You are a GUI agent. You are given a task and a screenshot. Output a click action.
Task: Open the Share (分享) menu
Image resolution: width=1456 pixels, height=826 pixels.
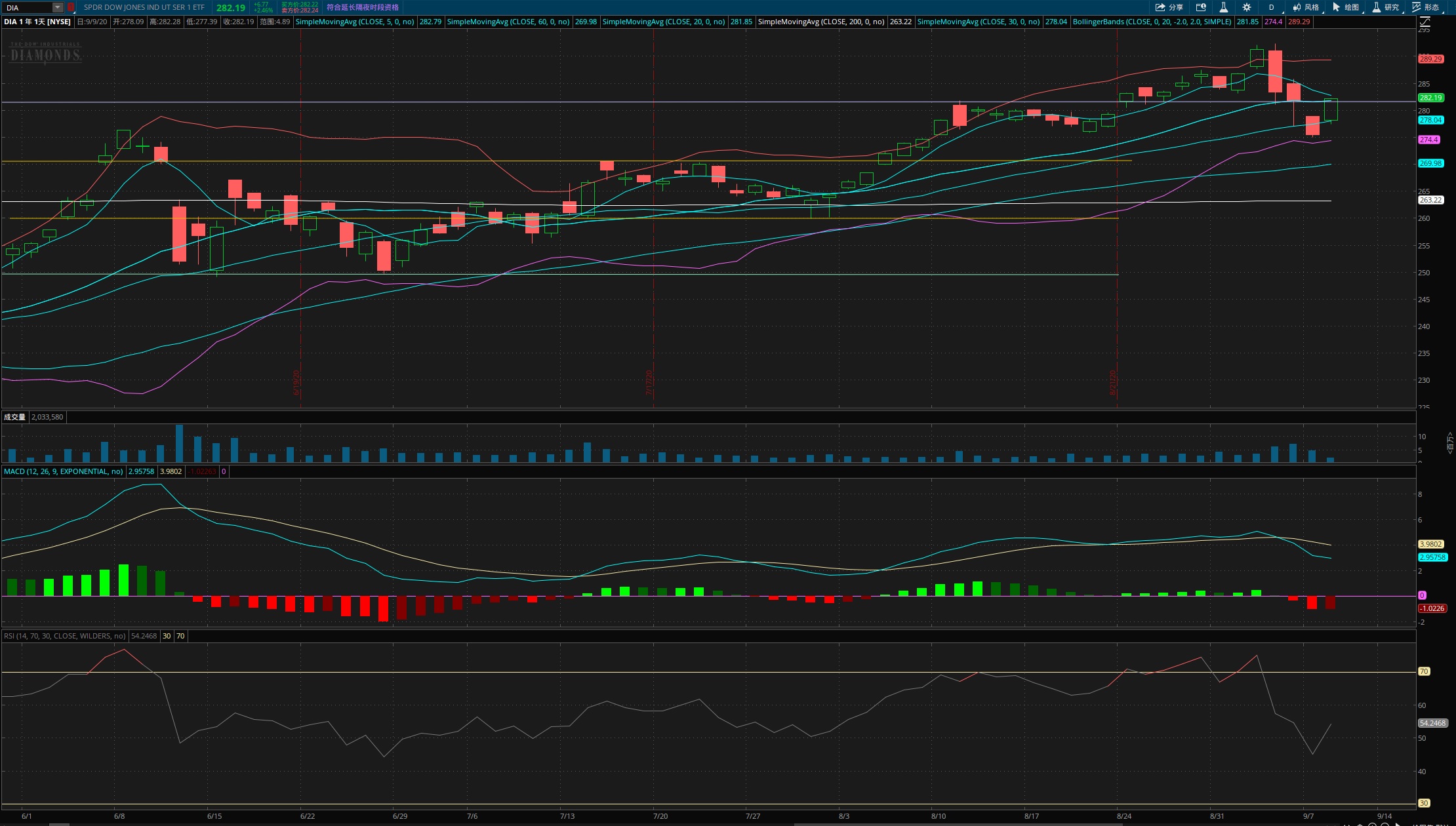(1169, 7)
